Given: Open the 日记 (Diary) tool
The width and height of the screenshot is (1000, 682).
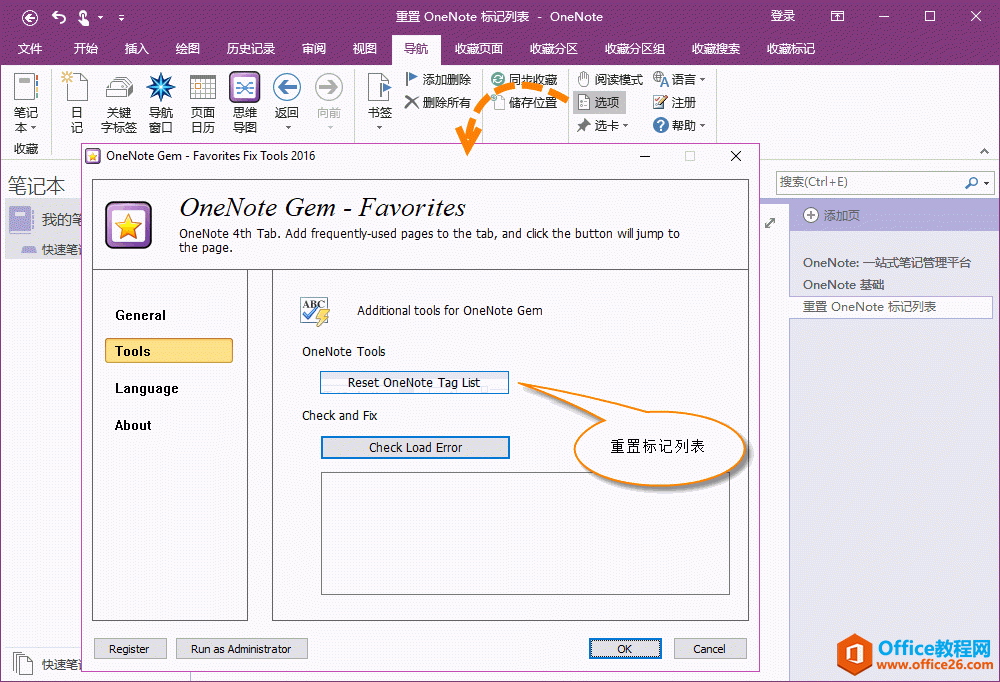Looking at the screenshot, I should (75, 100).
